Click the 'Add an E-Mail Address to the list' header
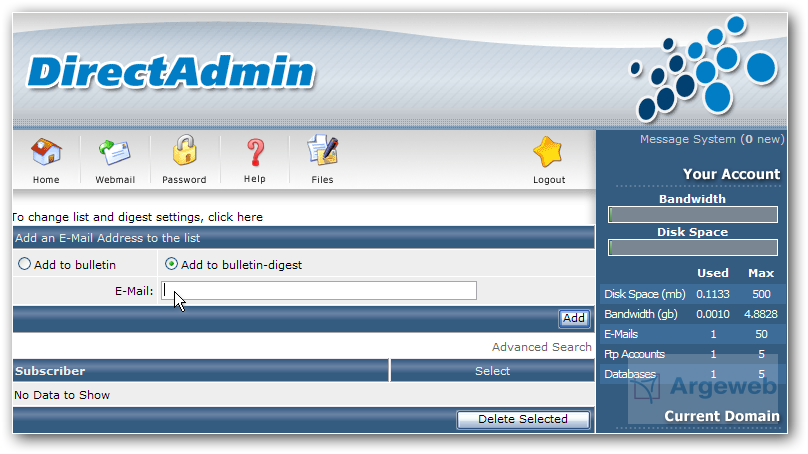This screenshot has width=808, height=454. point(107,238)
